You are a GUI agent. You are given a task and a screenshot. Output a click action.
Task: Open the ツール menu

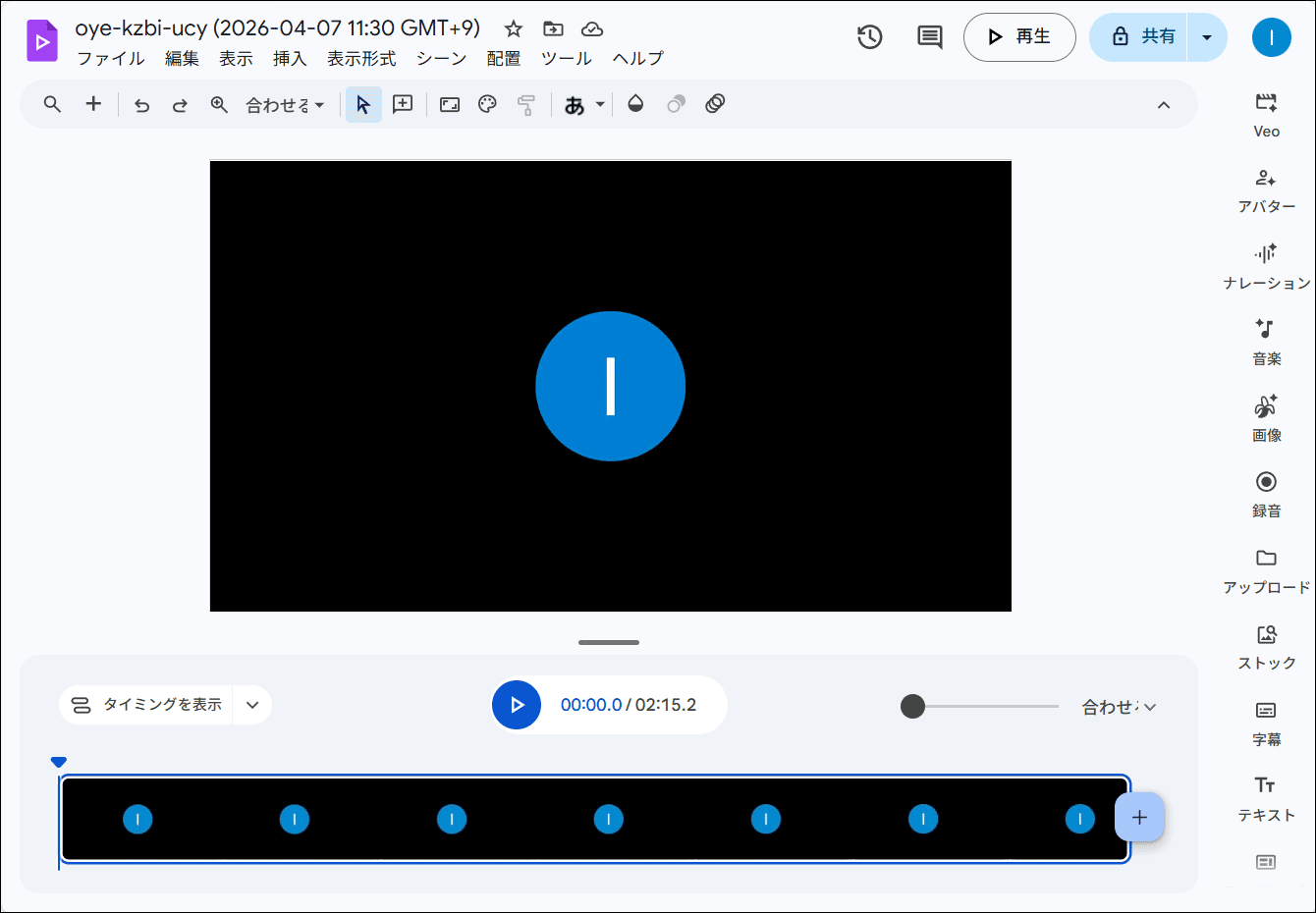(567, 59)
